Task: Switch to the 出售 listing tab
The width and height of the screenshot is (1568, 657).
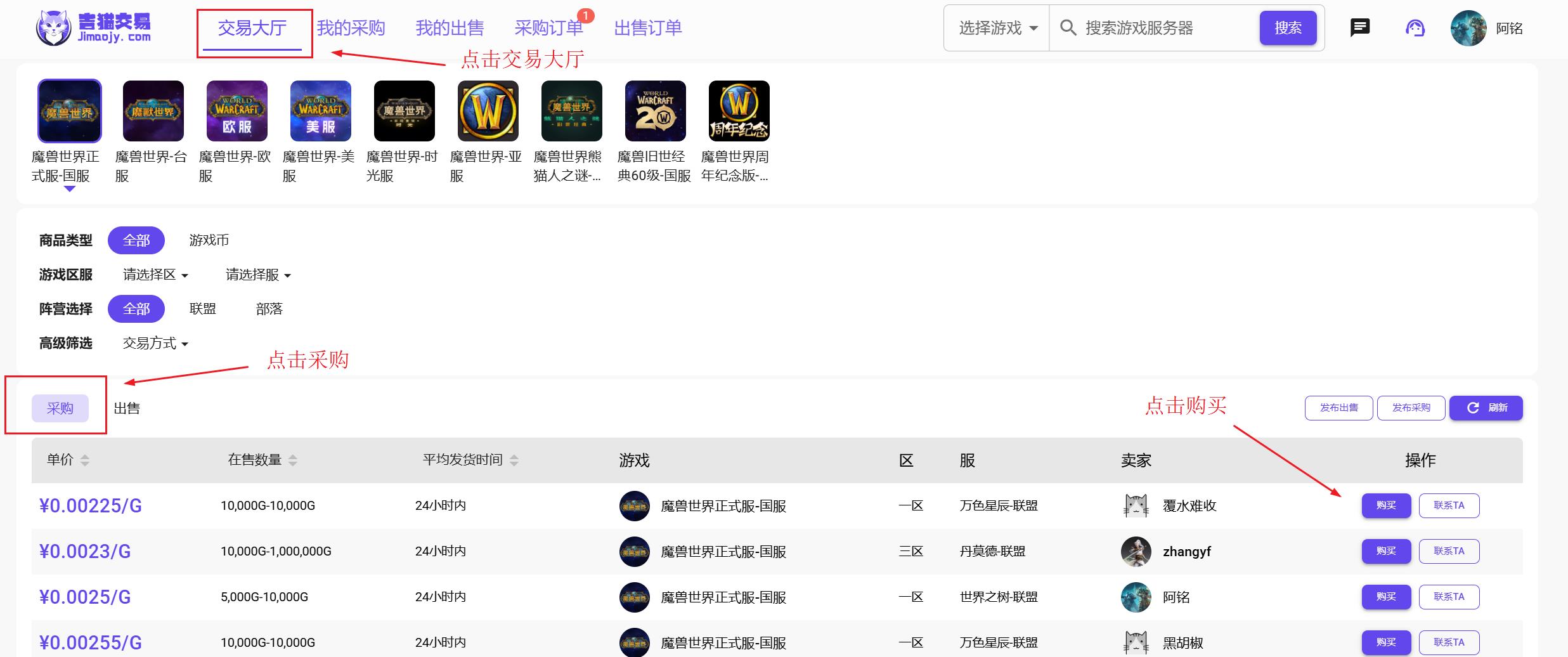Action: click(127, 408)
